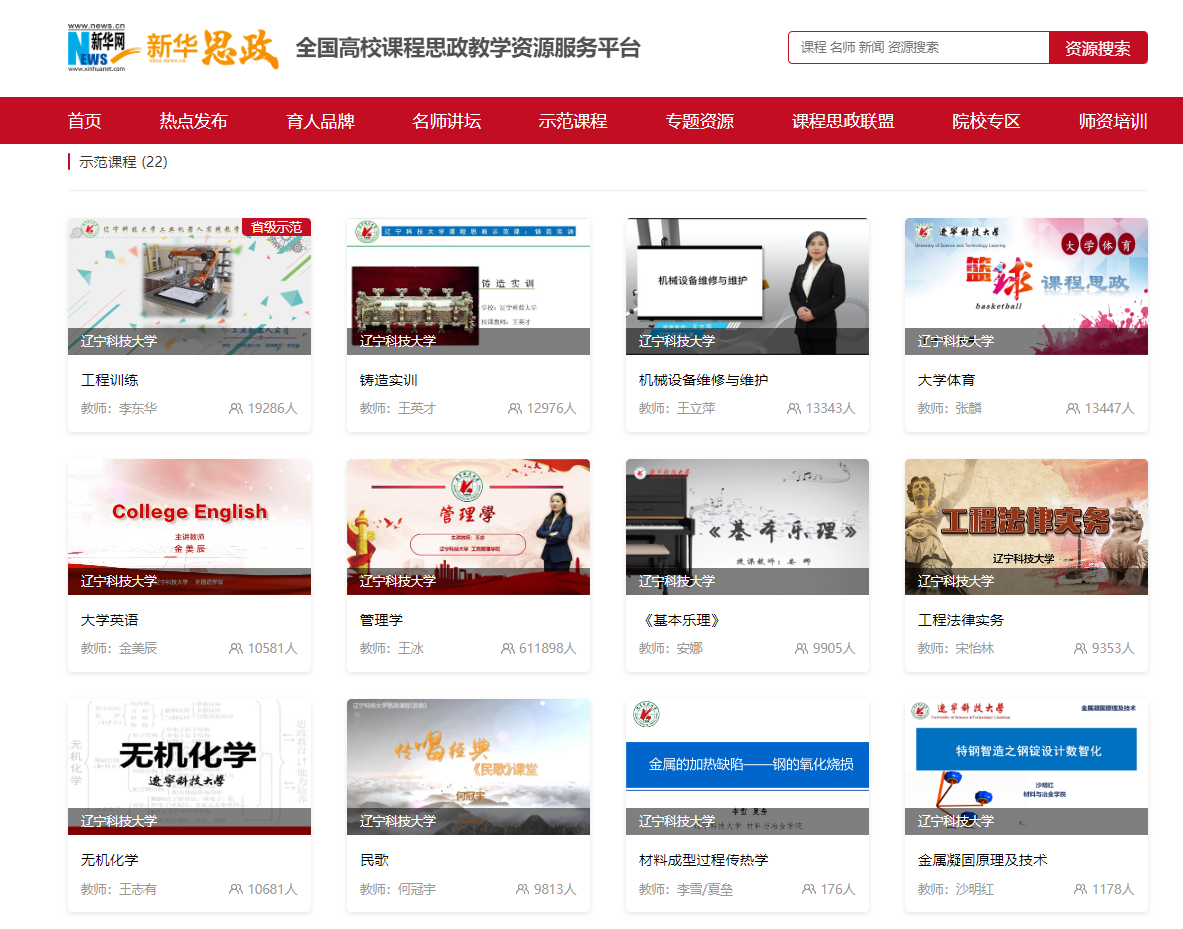This screenshot has height=929, width=1183.
Task: Open the 课程思政联盟 navigation item
Action: pos(843,121)
